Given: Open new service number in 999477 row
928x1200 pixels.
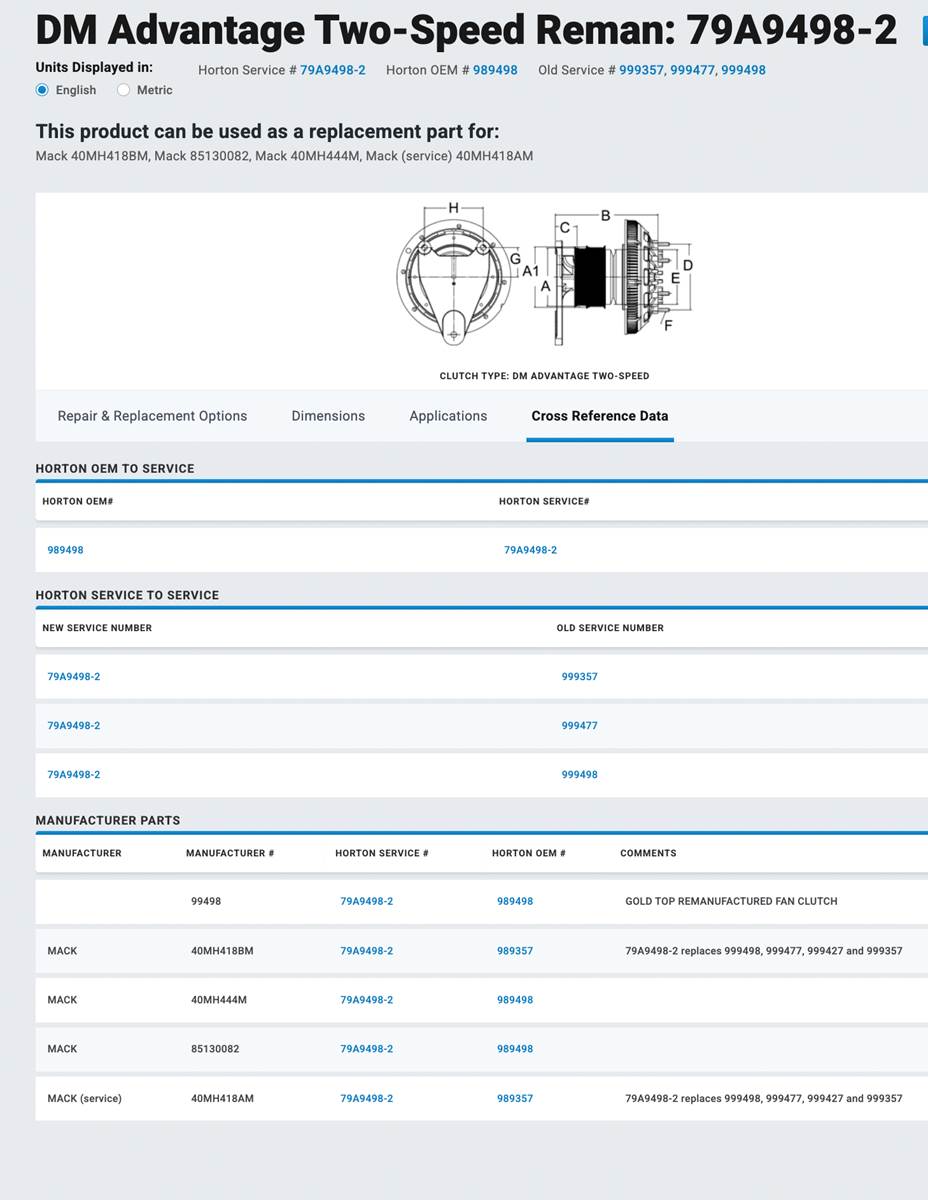Looking at the screenshot, I should [74, 726].
